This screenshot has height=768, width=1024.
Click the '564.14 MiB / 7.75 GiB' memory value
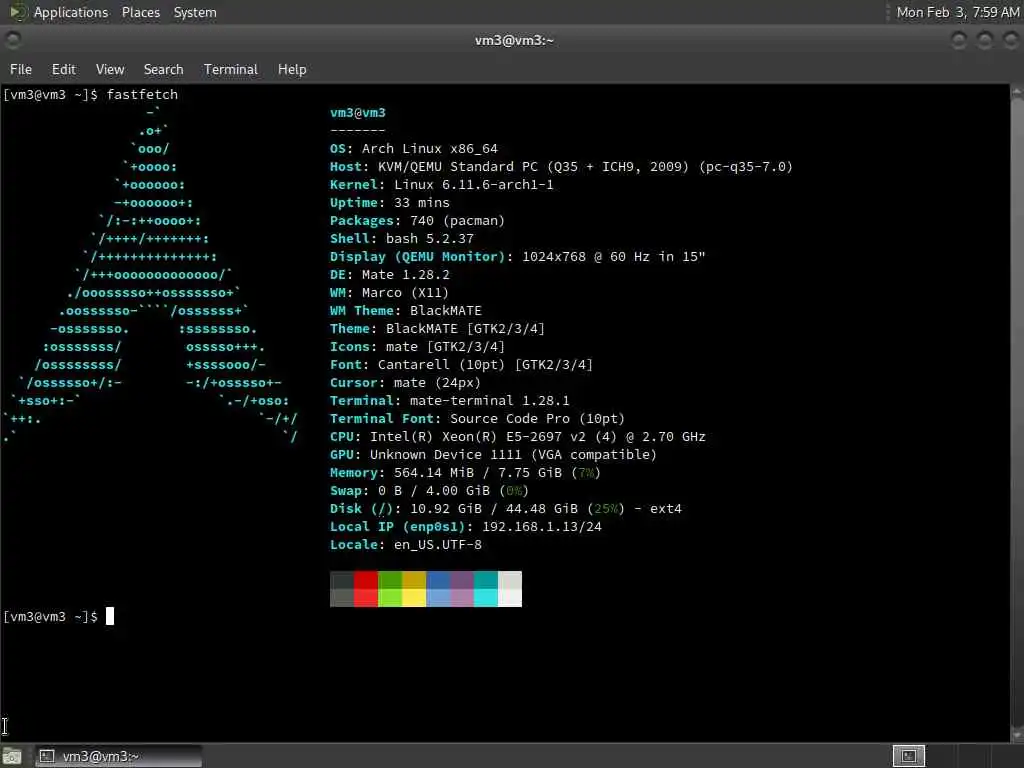(x=478, y=472)
